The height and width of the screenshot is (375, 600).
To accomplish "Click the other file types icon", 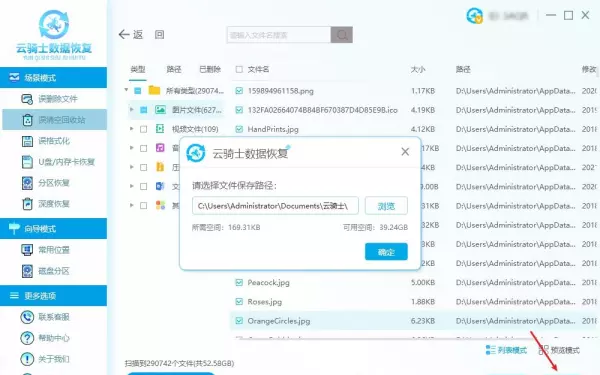I will [x=160, y=205].
